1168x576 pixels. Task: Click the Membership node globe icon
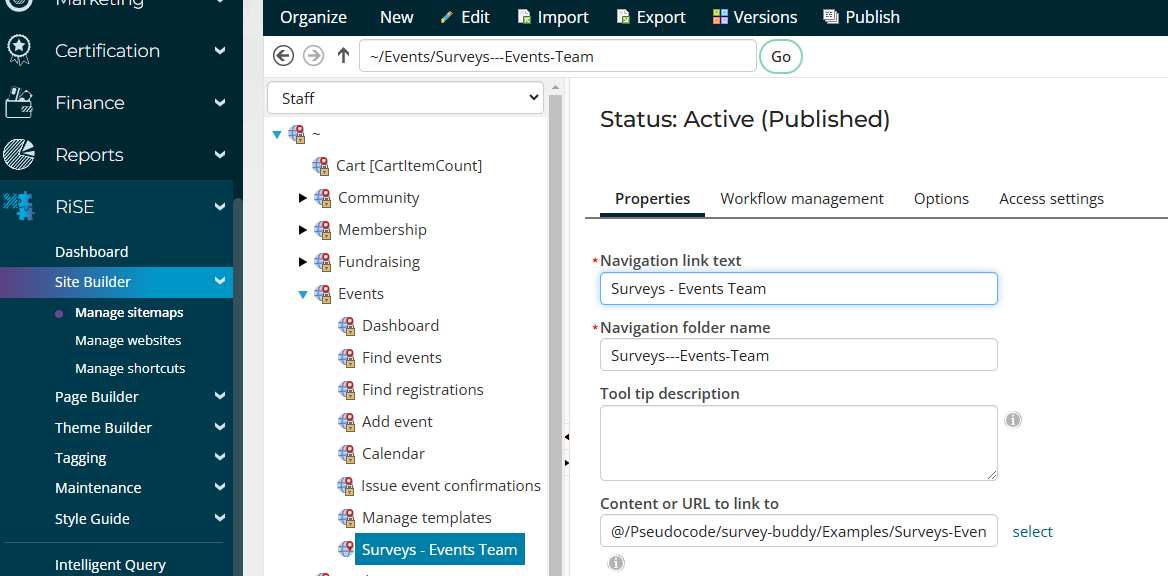pos(323,230)
